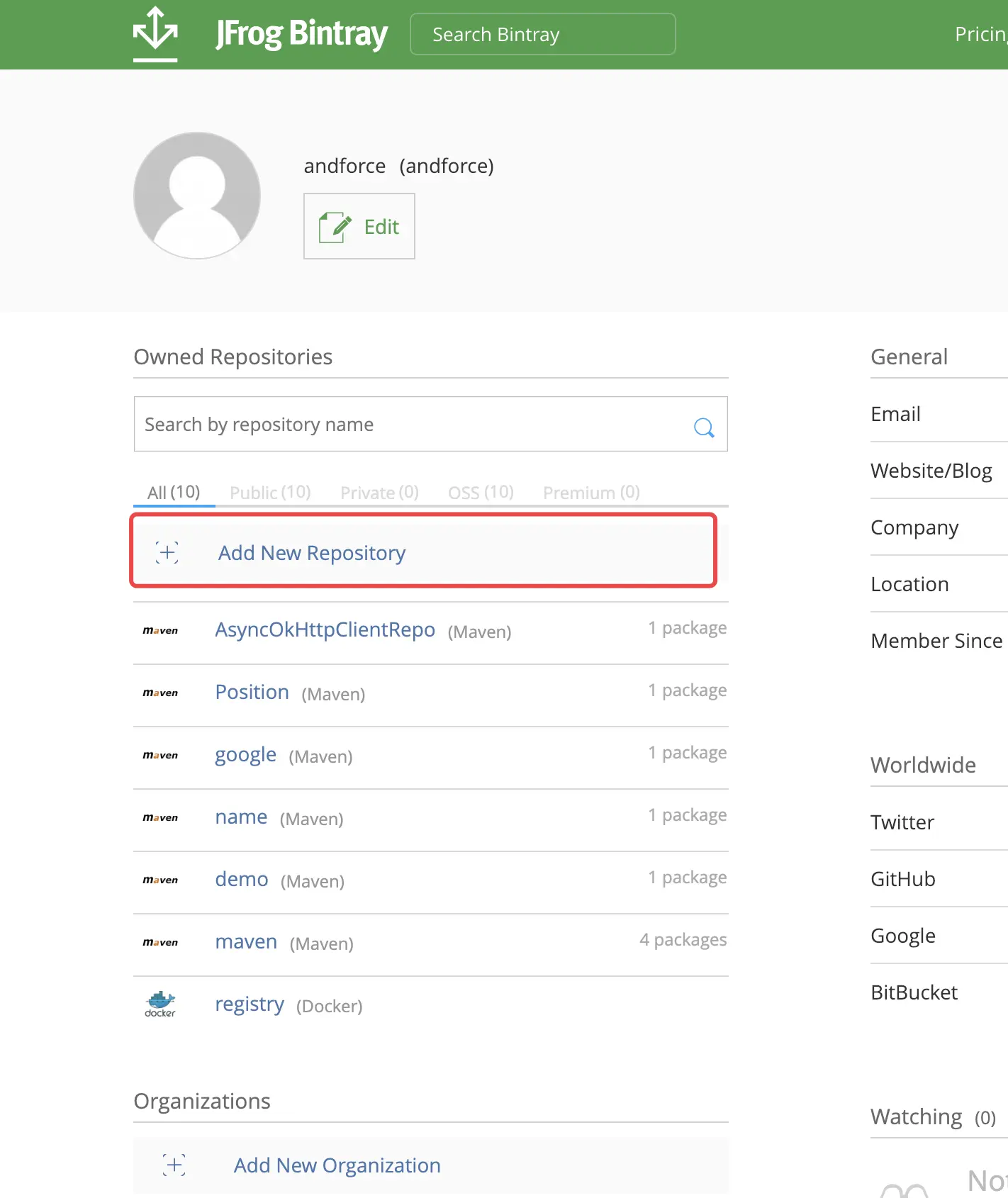Open the registry Docker repository
This screenshot has width=1008, height=1198.
[x=250, y=1004]
